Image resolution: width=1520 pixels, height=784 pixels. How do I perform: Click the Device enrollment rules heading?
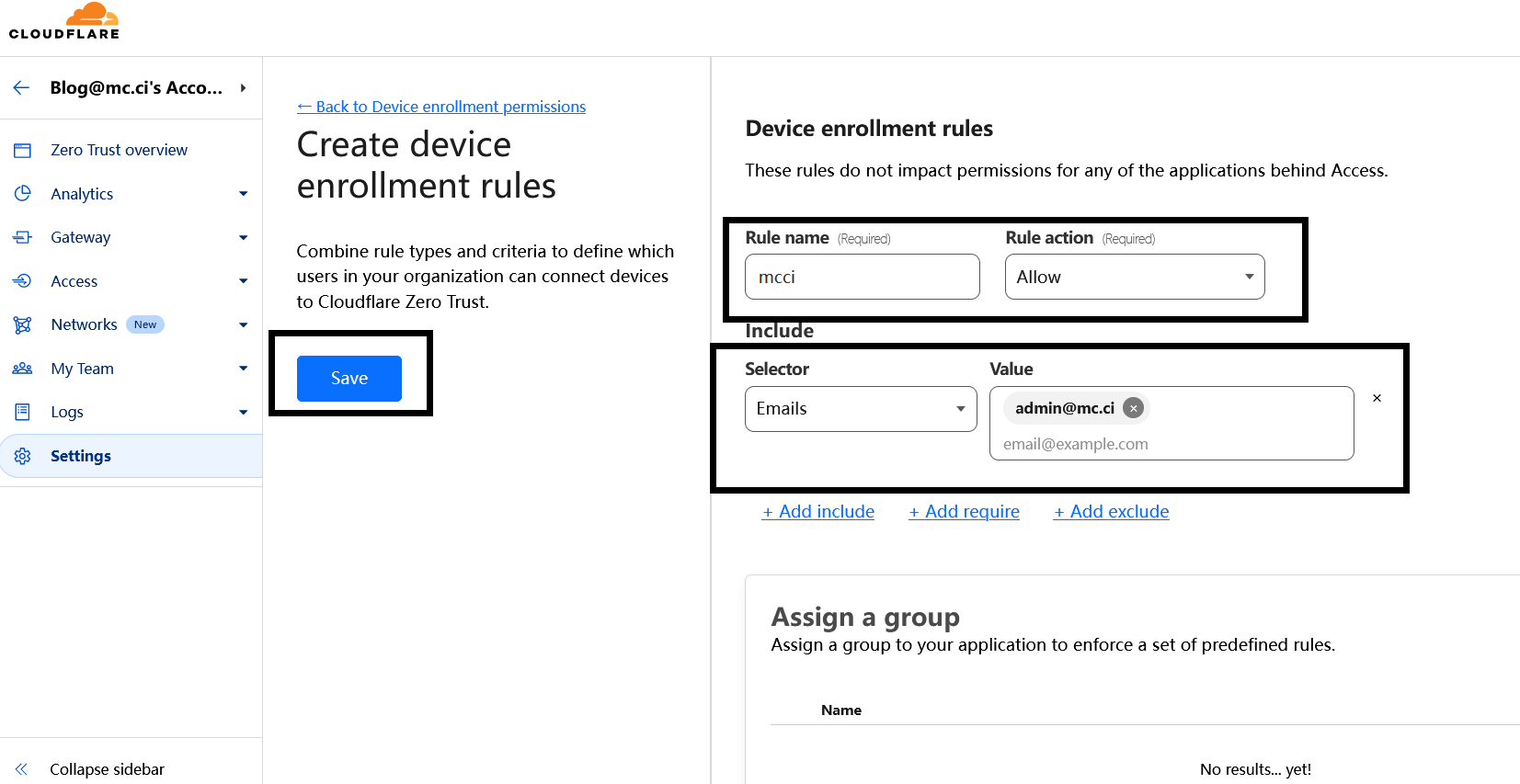869,129
